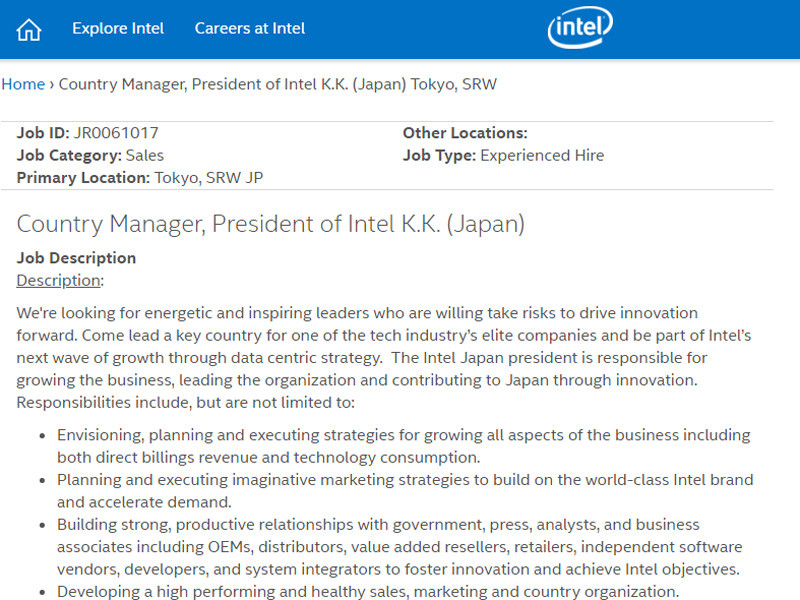Click the home icon in header
Image resolution: width=800 pixels, height=600 pixels.
point(29,29)
